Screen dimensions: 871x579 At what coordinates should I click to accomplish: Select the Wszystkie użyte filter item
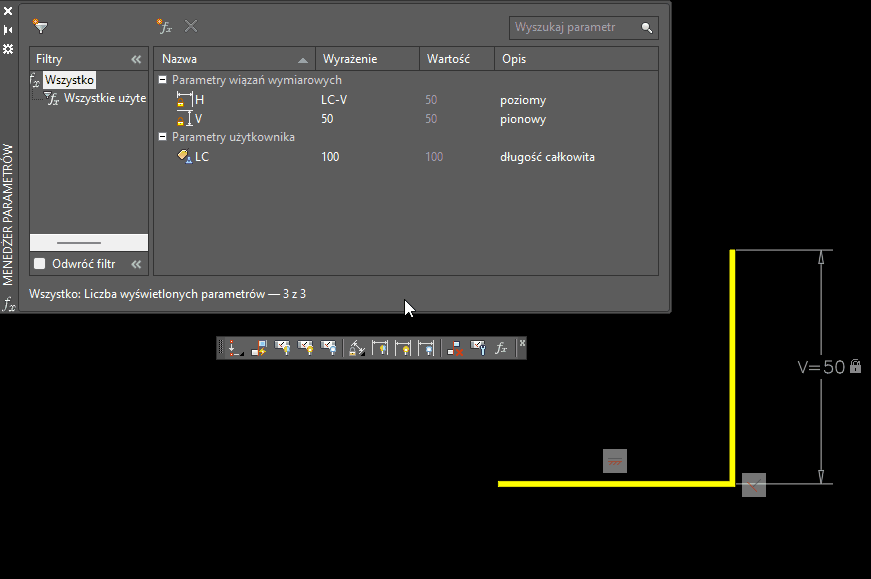(104, 98)
